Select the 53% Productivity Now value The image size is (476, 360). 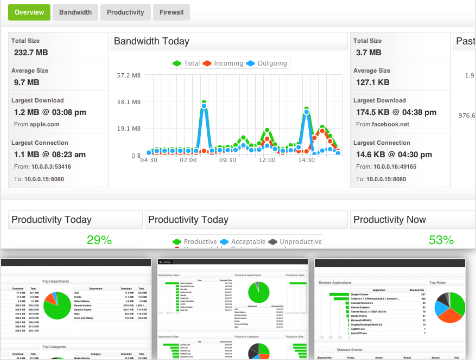tap(441, 240)
